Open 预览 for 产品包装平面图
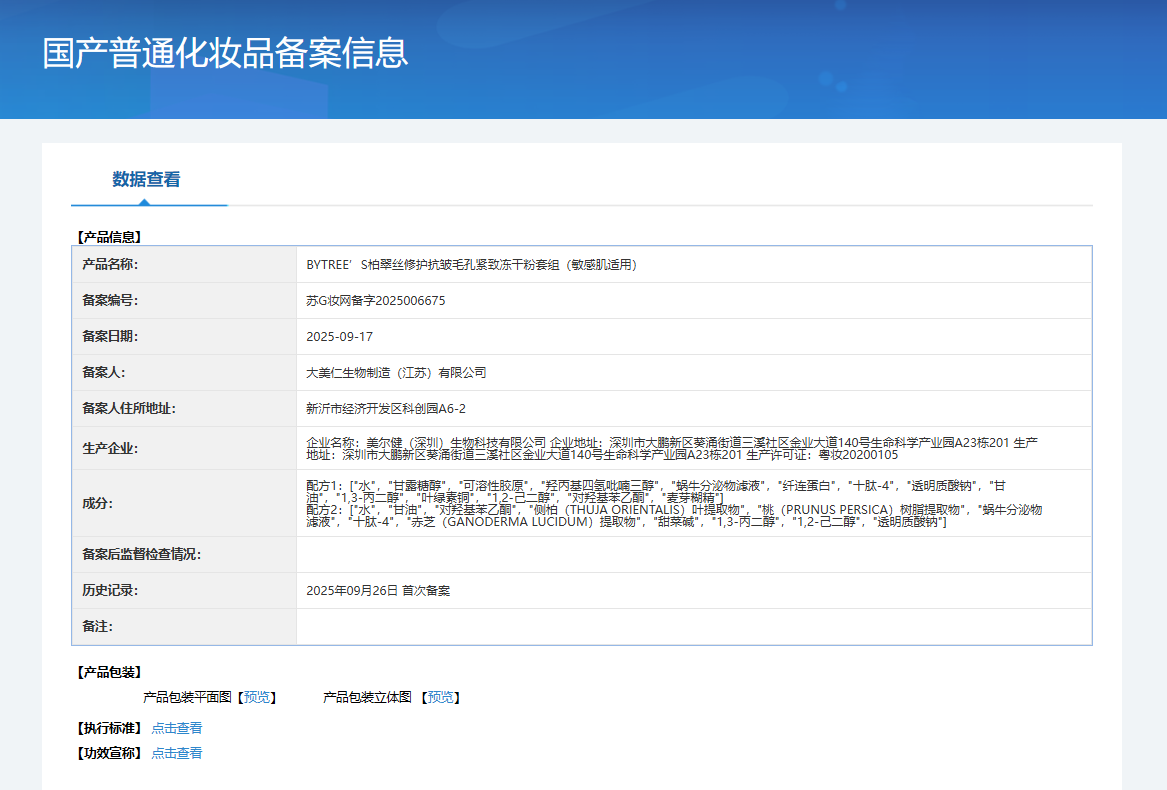Image resolution: width=1167 pixels, height=790 pixels. pos(257,697)
